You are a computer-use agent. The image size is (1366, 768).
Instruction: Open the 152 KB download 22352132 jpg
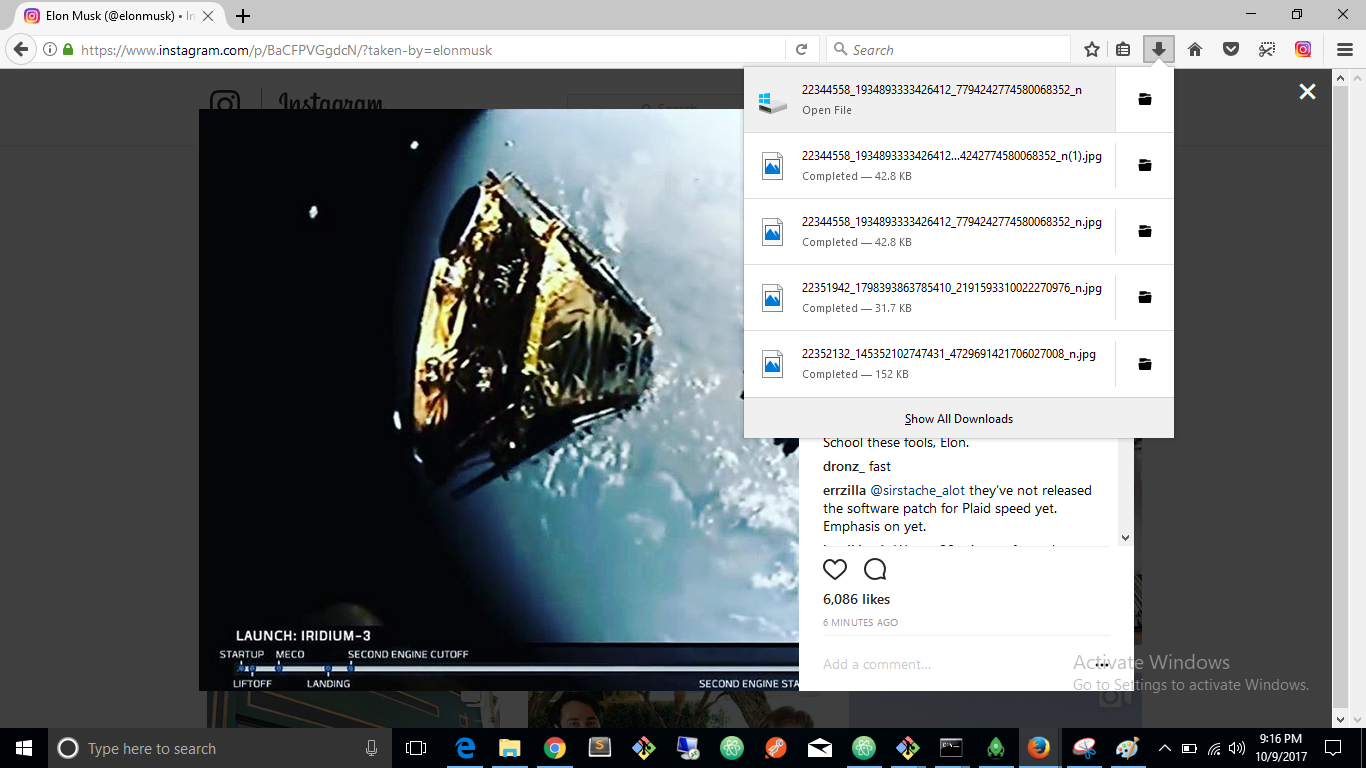coord(929,364)
